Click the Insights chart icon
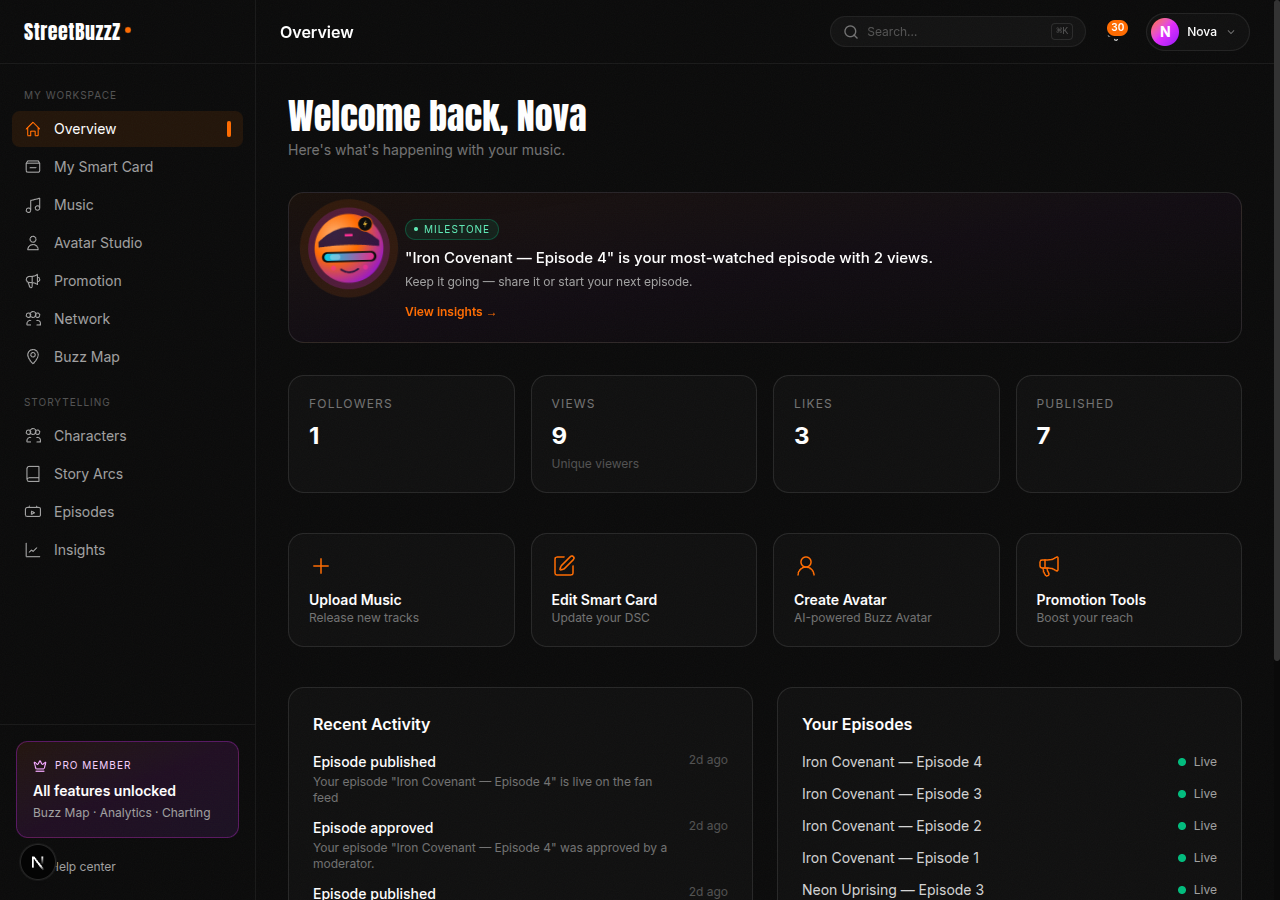The width and height of the screenshot is (1280, 900). pos(33,550)
